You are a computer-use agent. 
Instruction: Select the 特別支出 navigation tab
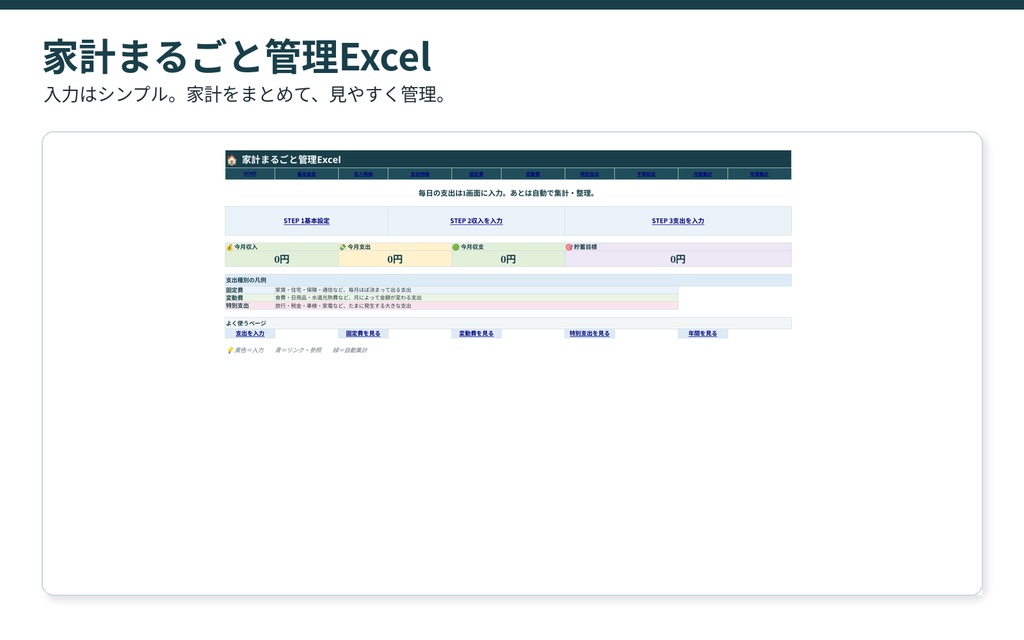click(590, 174)
